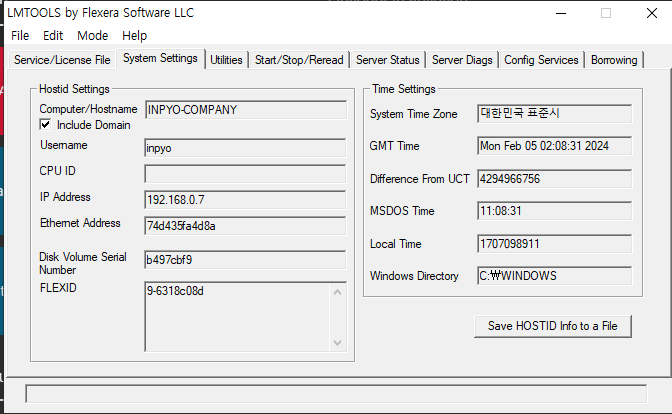Click the disabled maximize window button
This screenshot has width=672, height=414.
click(x=606, y=13)
